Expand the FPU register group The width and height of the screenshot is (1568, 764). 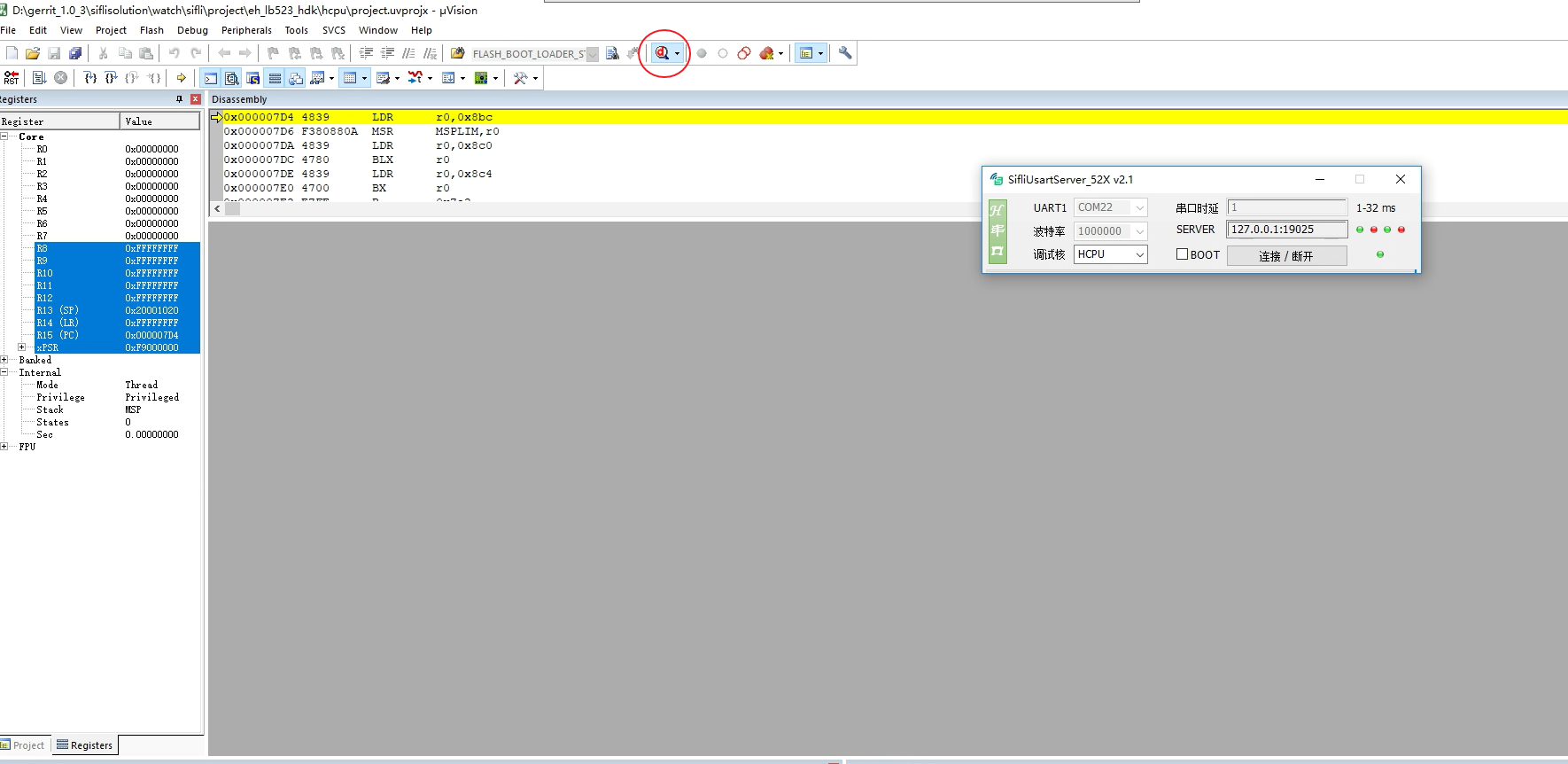4,447
